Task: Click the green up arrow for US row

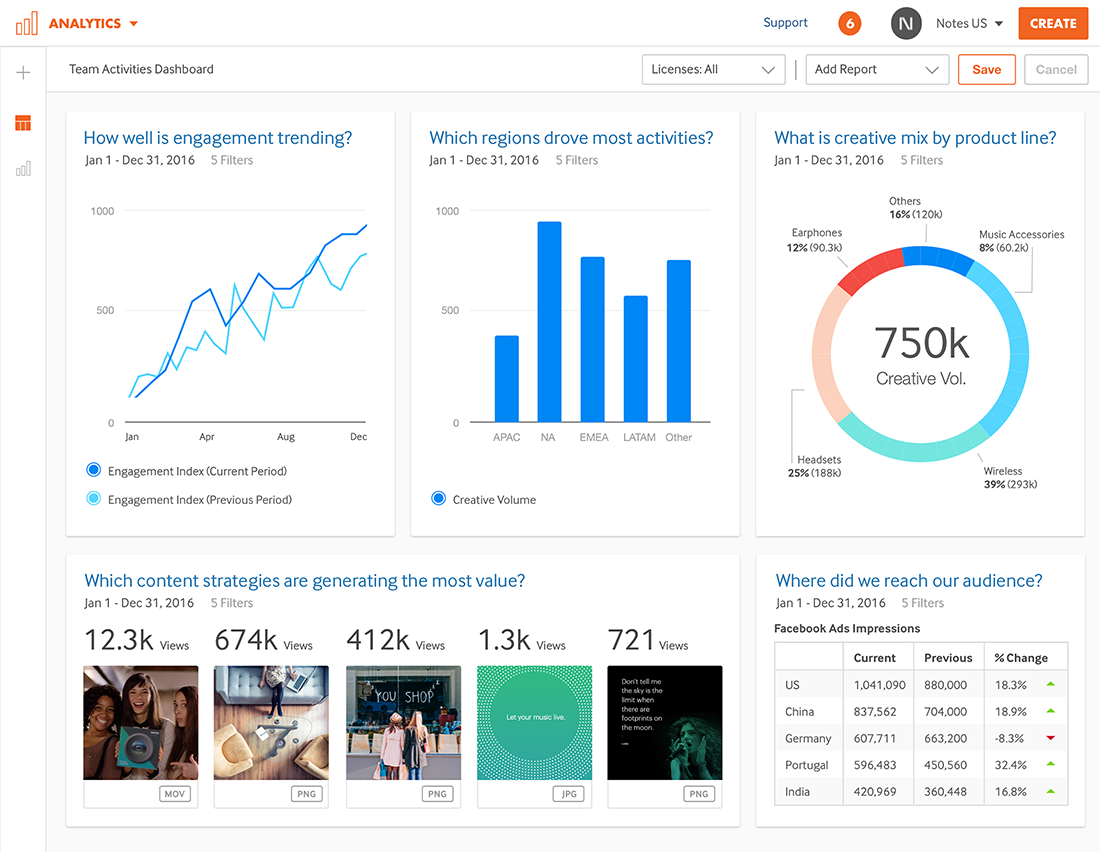Action: pos(1050,684)
